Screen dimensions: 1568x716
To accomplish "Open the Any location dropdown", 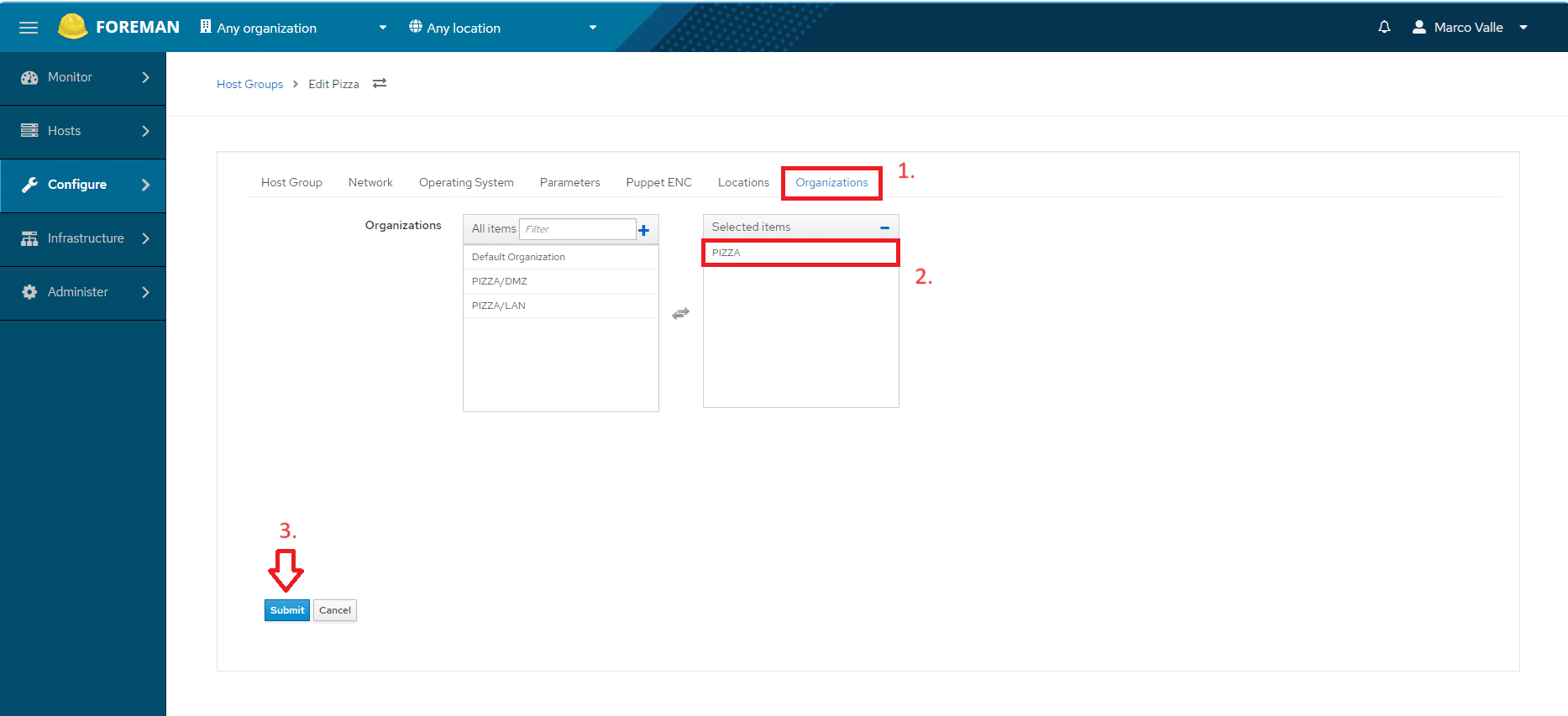I will (x=503, y=28).
